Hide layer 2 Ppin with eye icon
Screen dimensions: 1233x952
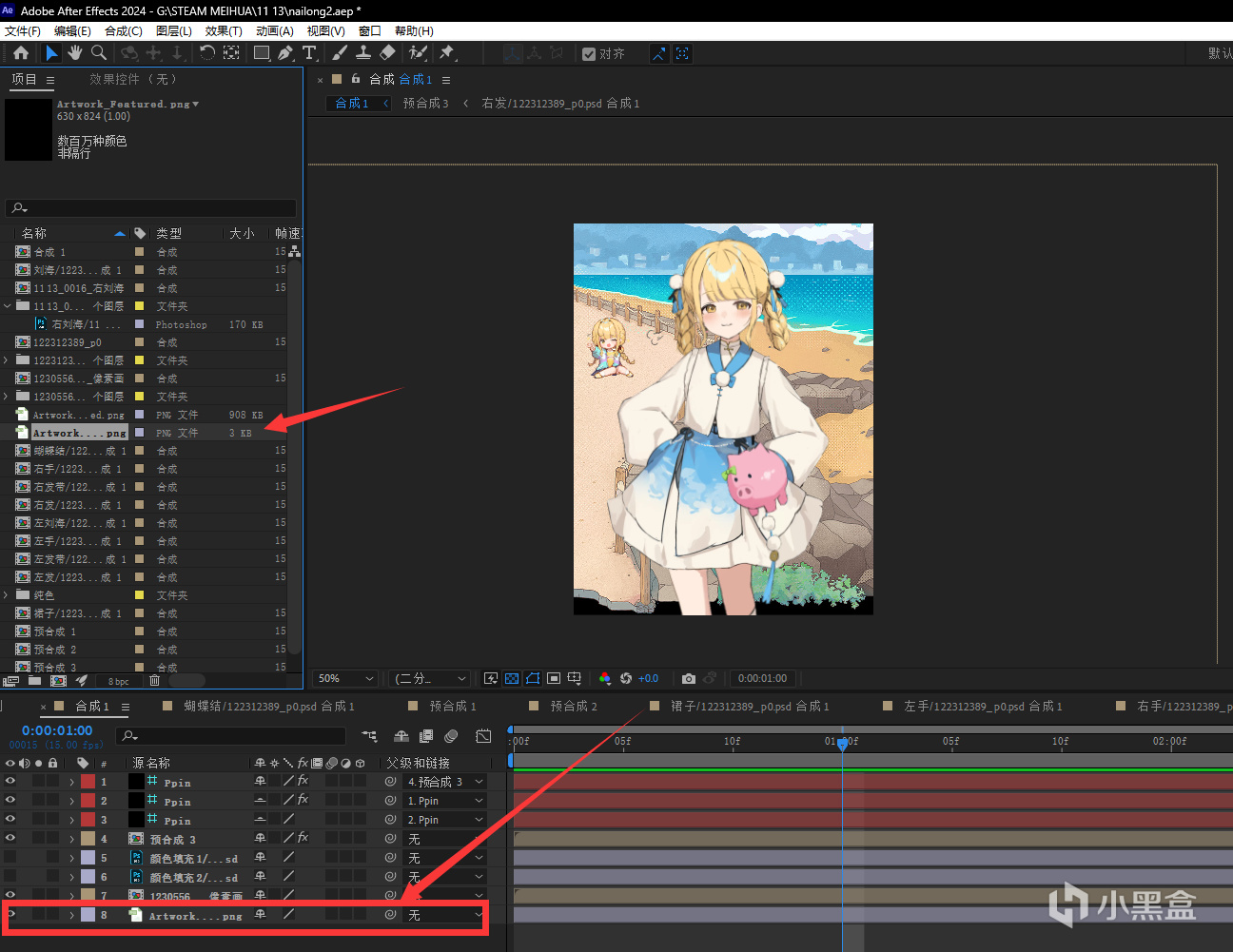click(10, 800)
